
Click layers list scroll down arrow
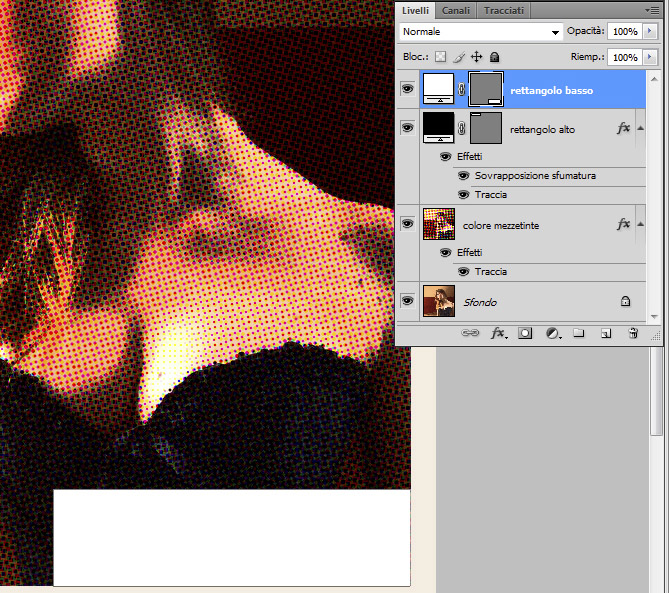(x=654, y=316)
